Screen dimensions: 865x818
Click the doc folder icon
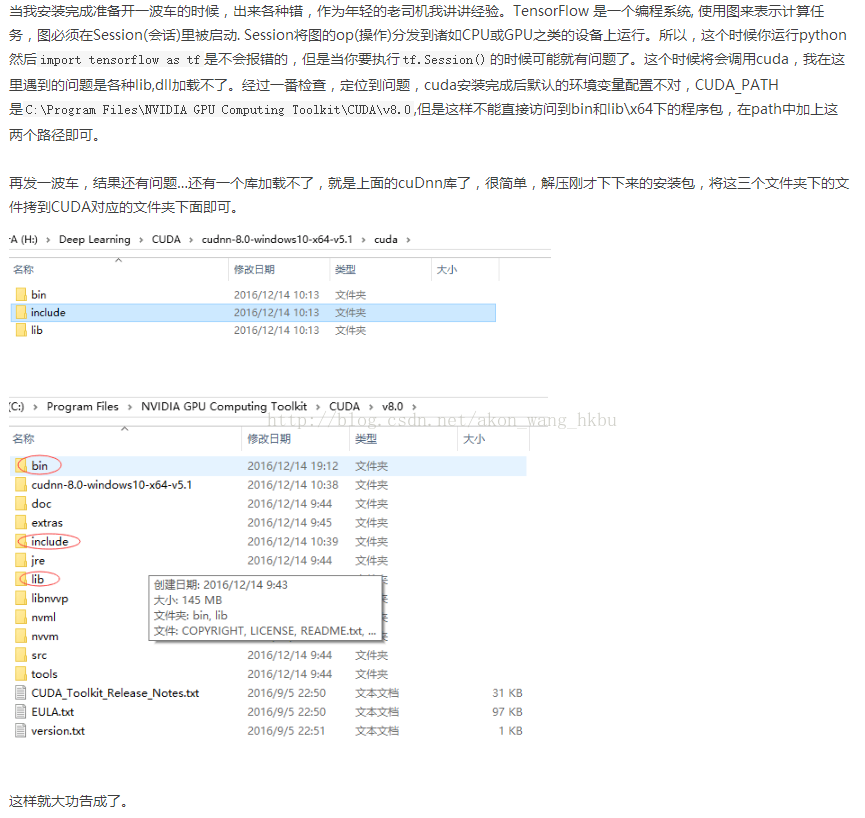21,504
